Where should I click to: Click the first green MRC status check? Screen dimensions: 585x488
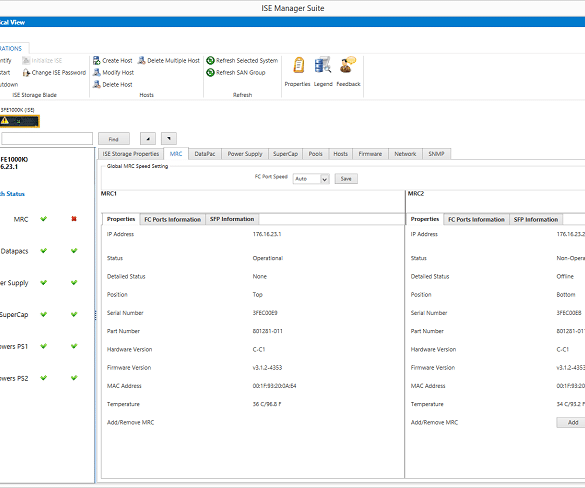[44, 219]
